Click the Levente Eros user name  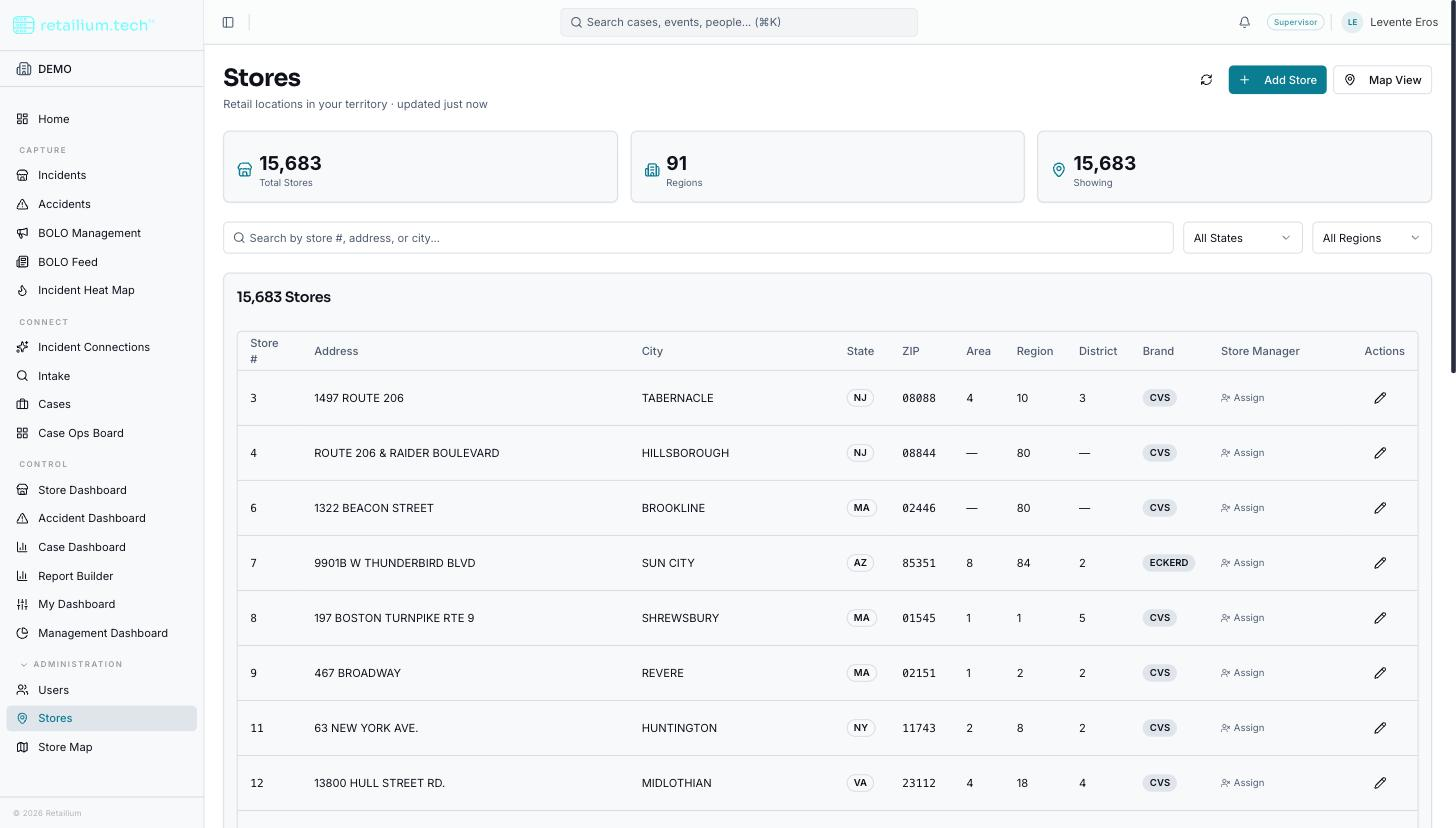coord(1404,22)
